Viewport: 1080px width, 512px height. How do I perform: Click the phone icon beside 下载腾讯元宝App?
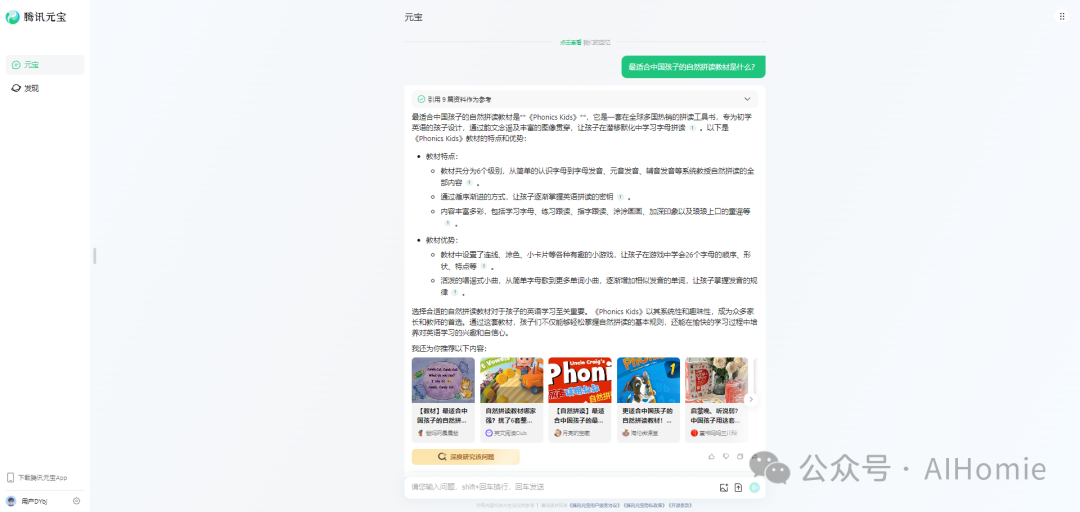[x=10, y=478]
